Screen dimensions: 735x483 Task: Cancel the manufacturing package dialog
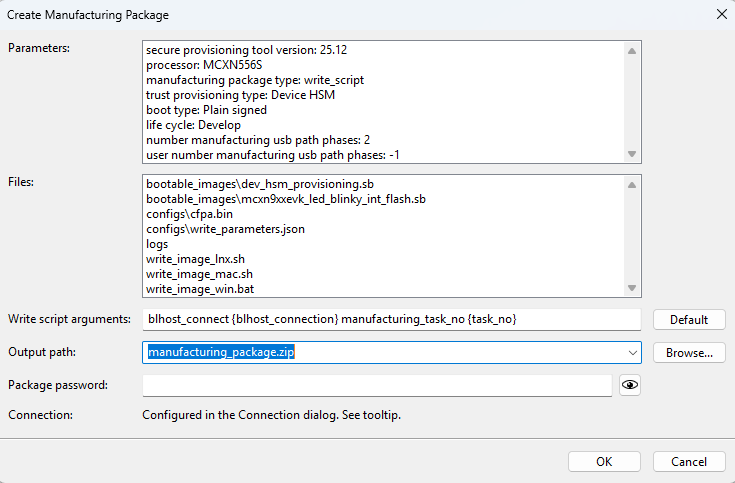click(x=689, y=461)
